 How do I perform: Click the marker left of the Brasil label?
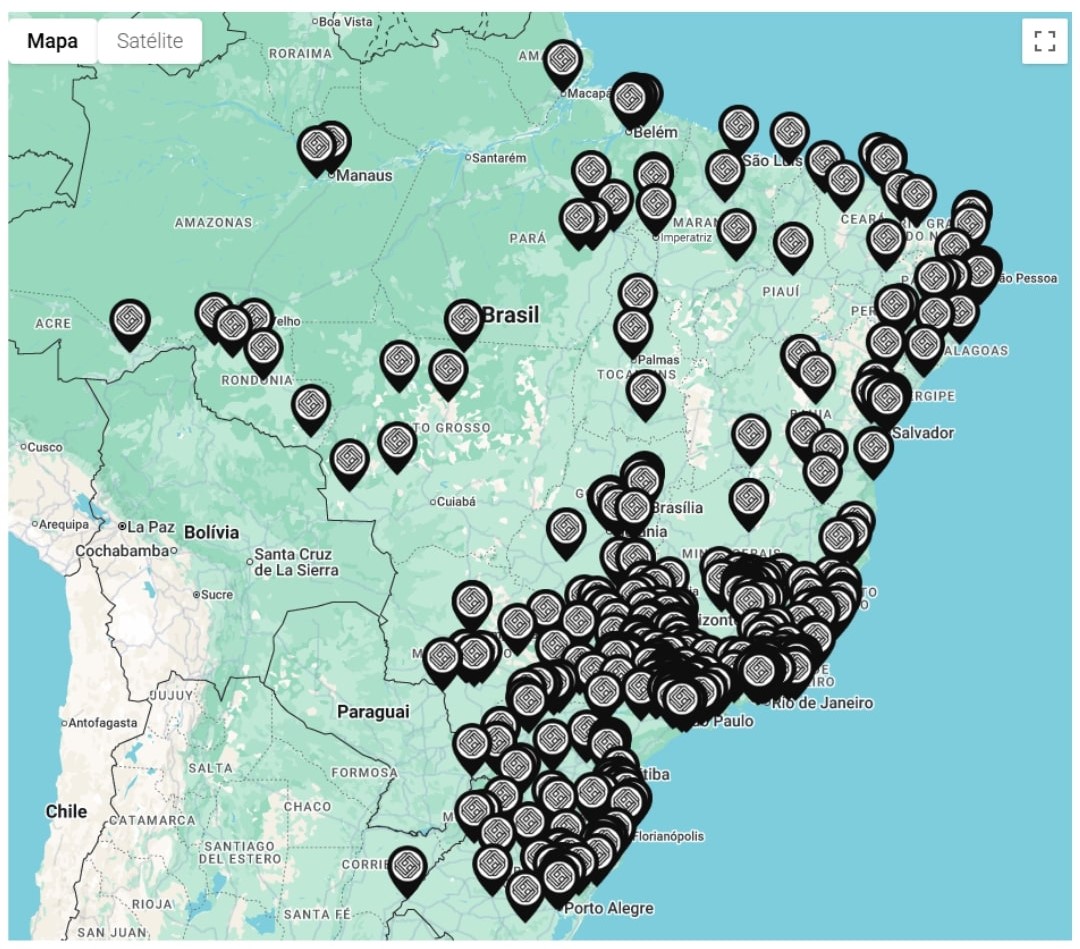(x=463, y=321)
